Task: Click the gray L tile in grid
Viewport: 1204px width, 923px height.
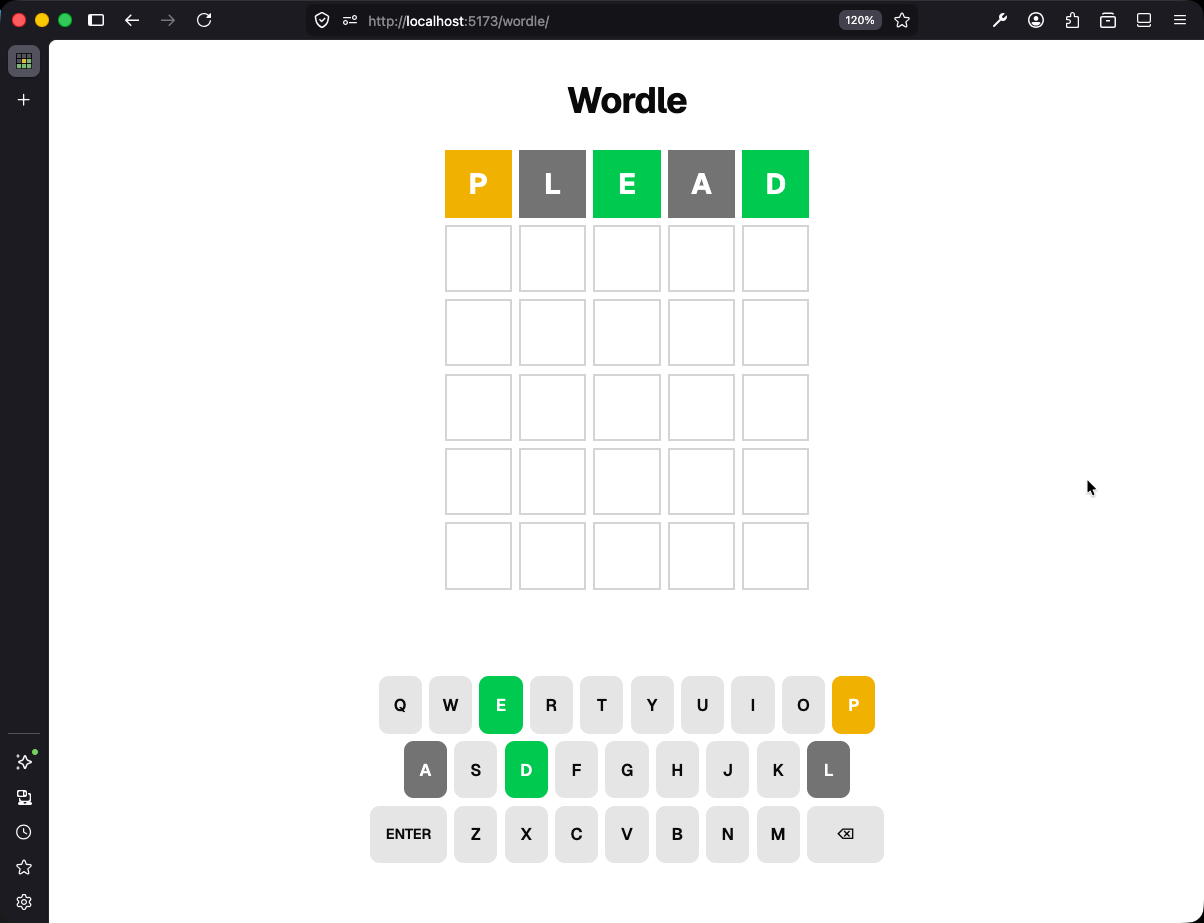Action: point(552,184)
